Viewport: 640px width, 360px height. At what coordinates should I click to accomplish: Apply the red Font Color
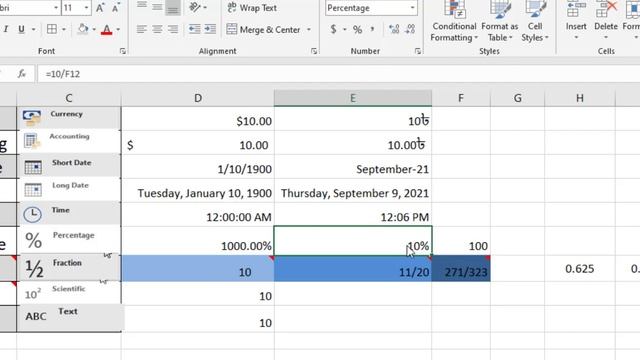(x=107, y=29)
